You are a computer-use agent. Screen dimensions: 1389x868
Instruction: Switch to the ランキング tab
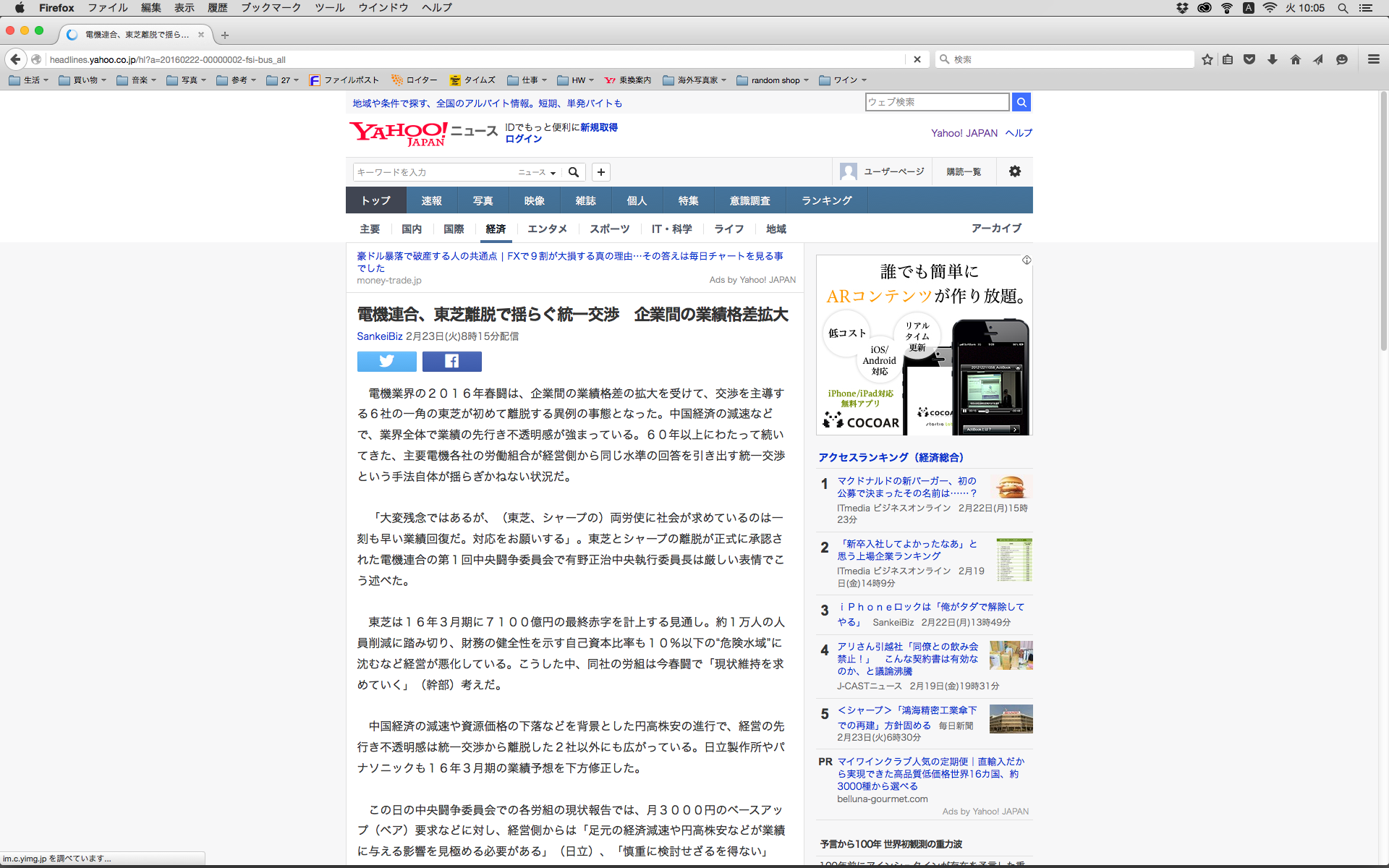click(826, 200)
